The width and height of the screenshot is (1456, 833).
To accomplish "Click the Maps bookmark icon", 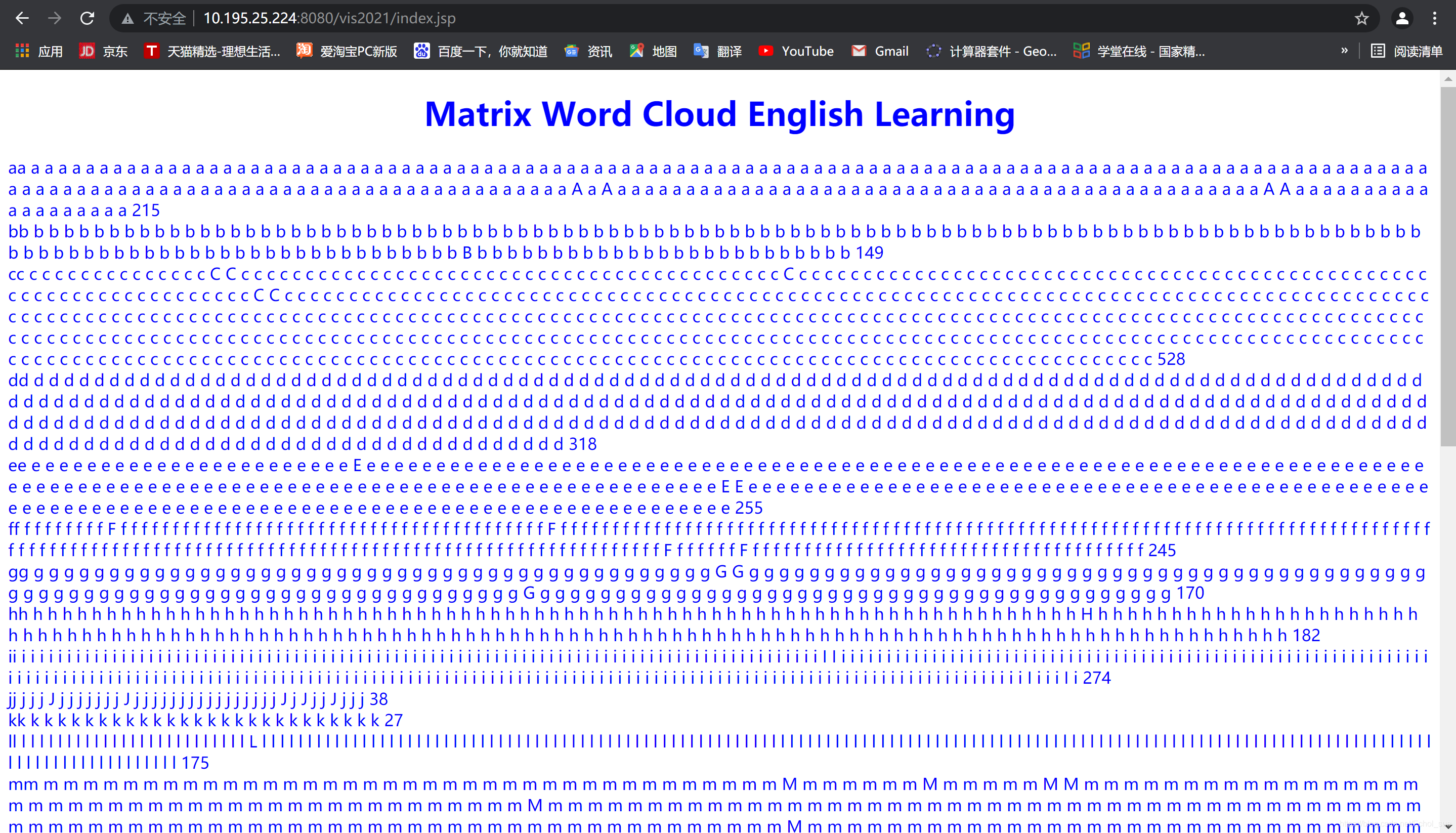I will tap(636, 51).
